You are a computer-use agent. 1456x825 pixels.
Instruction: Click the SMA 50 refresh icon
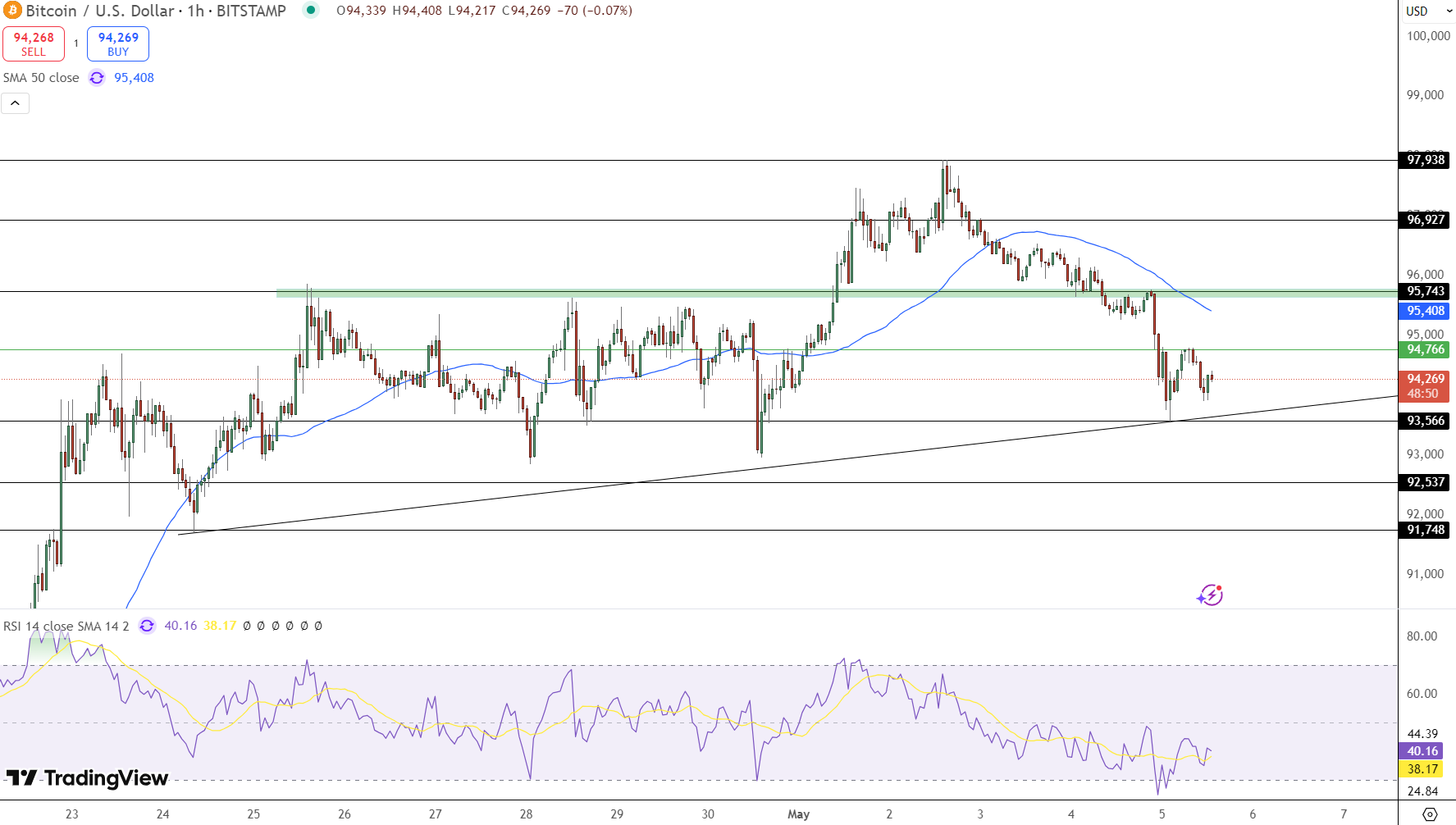click(x=97, y=78)
